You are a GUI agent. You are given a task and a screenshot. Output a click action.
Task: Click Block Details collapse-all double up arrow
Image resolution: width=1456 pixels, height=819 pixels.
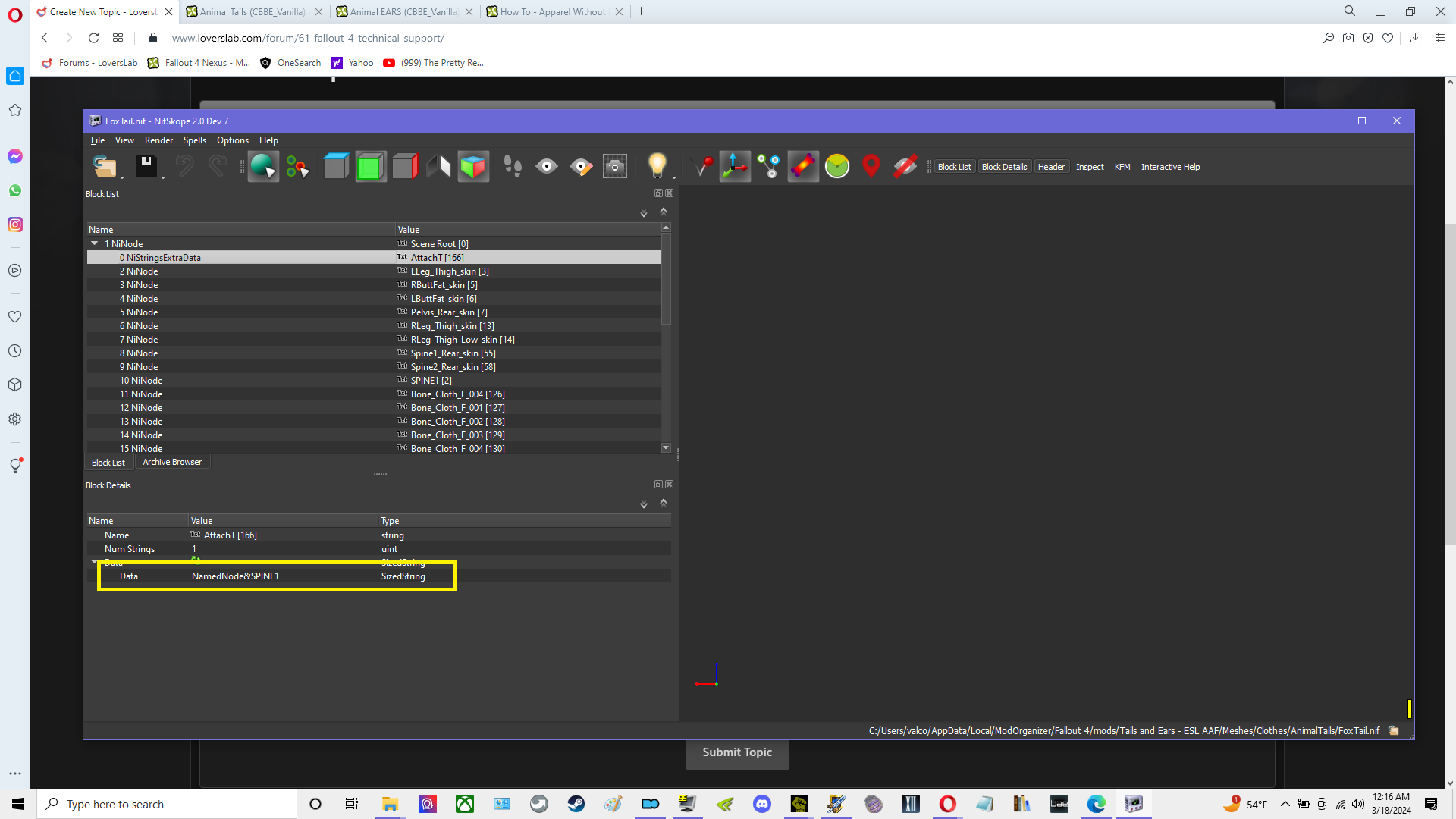tap(664, 502)
